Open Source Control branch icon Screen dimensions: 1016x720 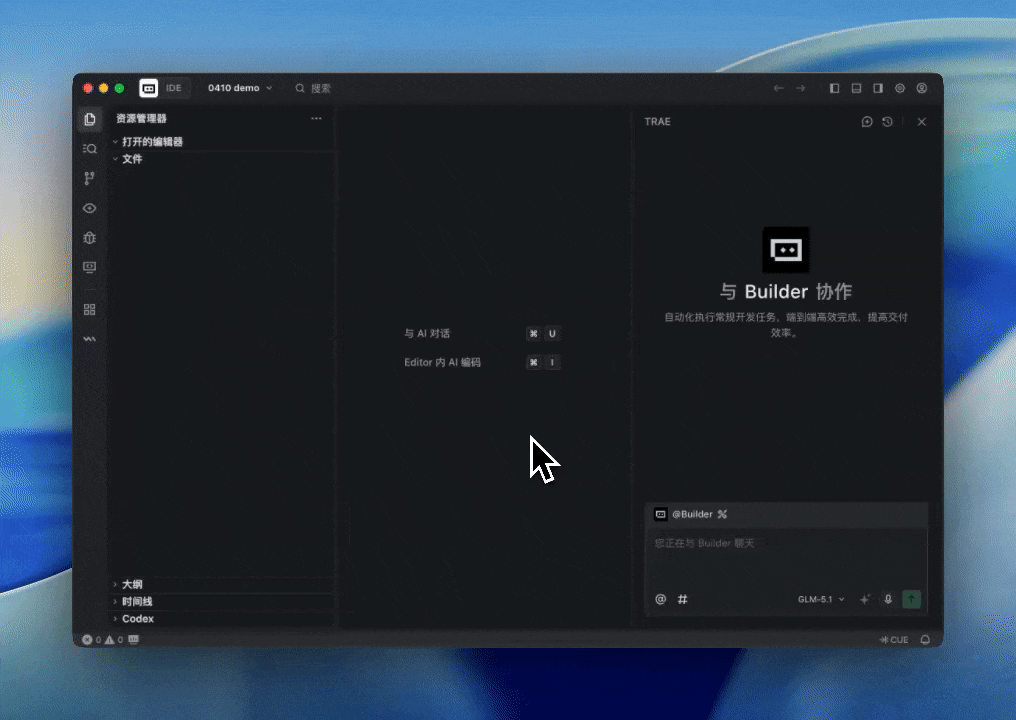pos(89,178)
